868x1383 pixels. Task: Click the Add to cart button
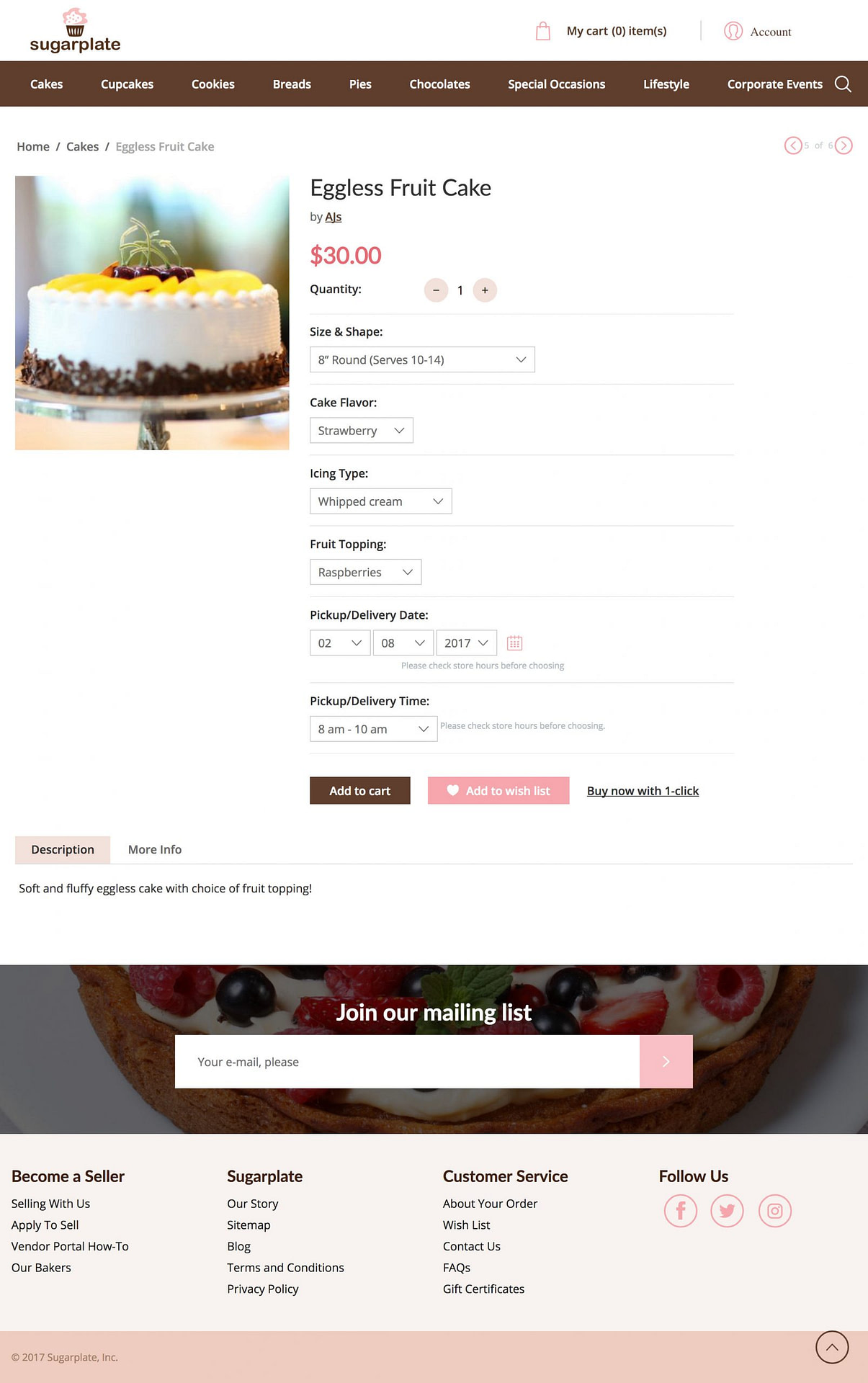pyautogui.click(x=360, y=791)
